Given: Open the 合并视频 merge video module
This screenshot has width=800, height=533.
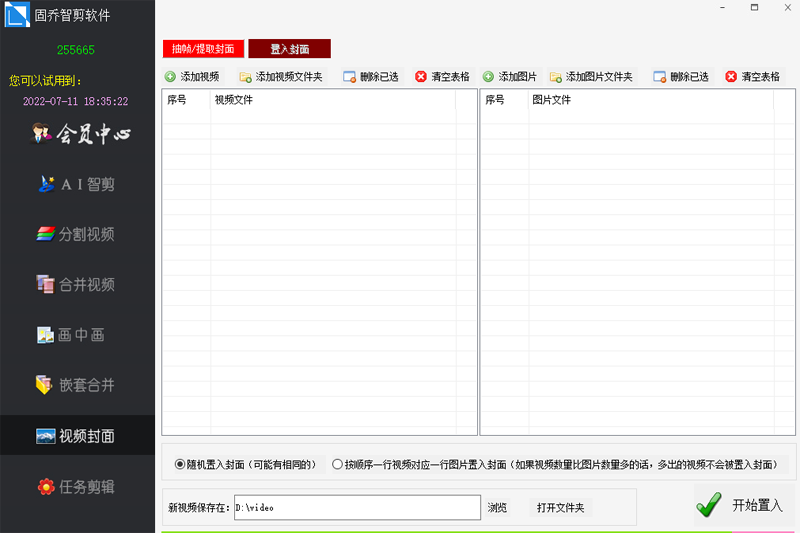Looking at the screenshot, I should pos(76,284).
